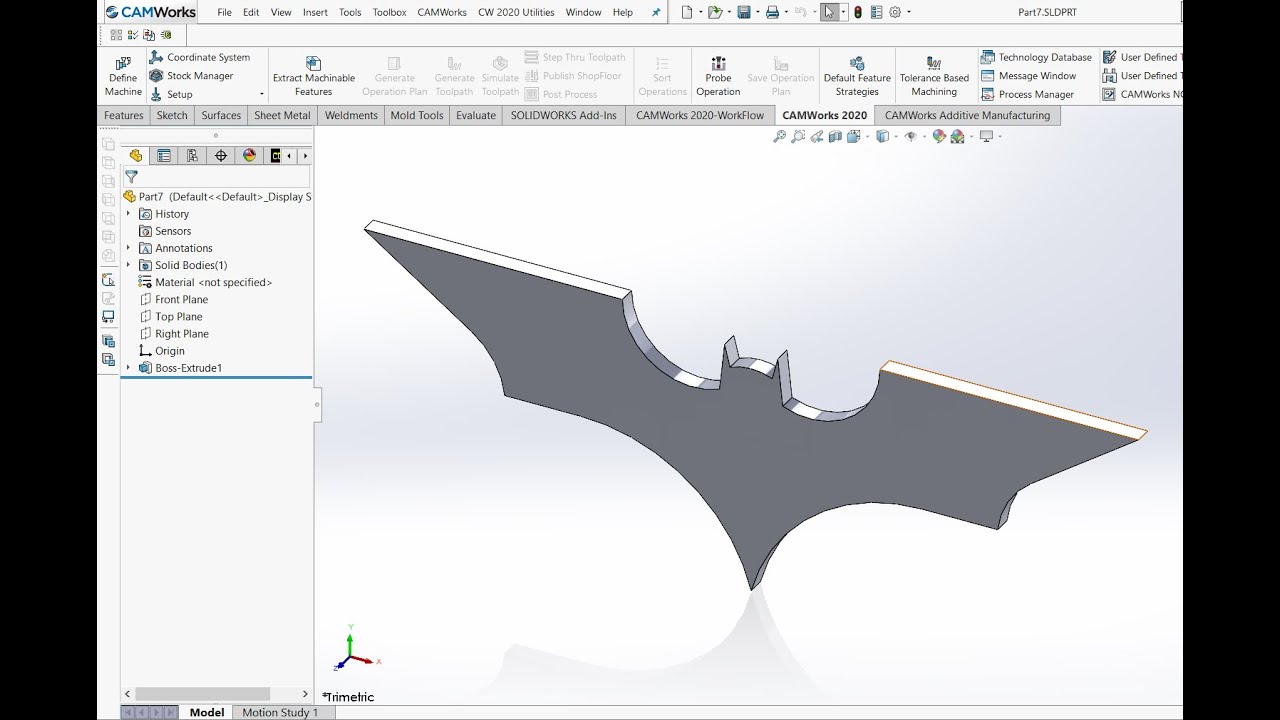1280x720 pixels.
Task: Click the Rebuild traffic light icon
Action: tap(858, 12)
